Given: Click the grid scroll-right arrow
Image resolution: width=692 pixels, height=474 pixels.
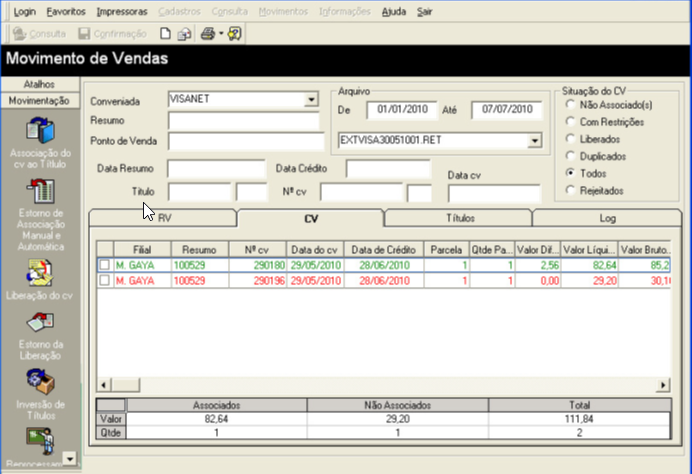Looking at the screenshot, I should tap(663, 385).
